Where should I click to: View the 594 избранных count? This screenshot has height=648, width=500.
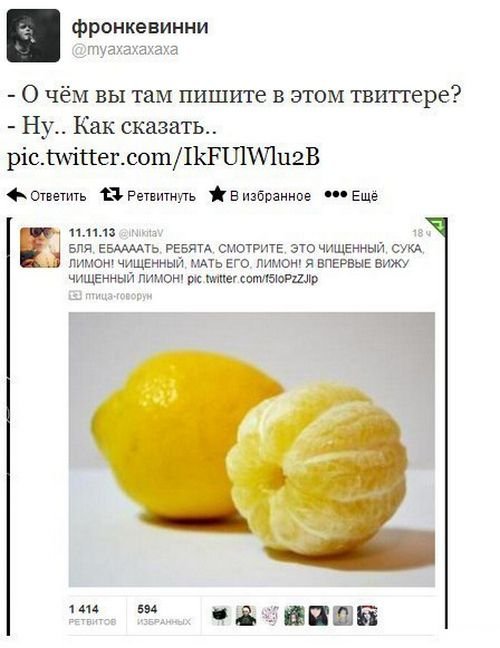click(x=164, y=615)
